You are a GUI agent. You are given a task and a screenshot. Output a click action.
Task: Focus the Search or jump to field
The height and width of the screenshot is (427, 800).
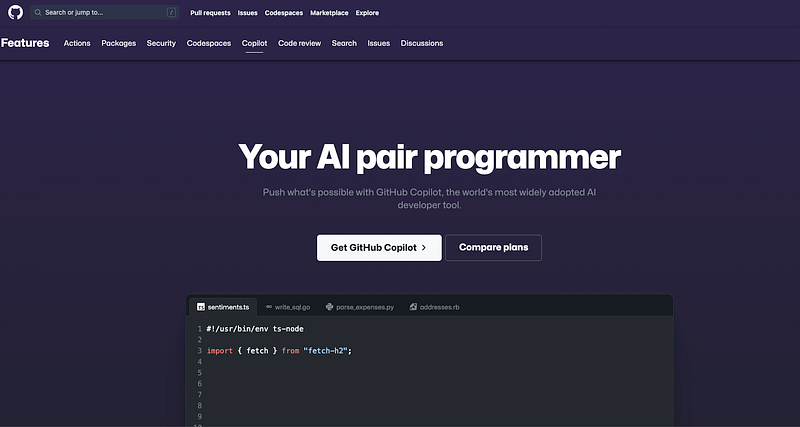point(100,13)
